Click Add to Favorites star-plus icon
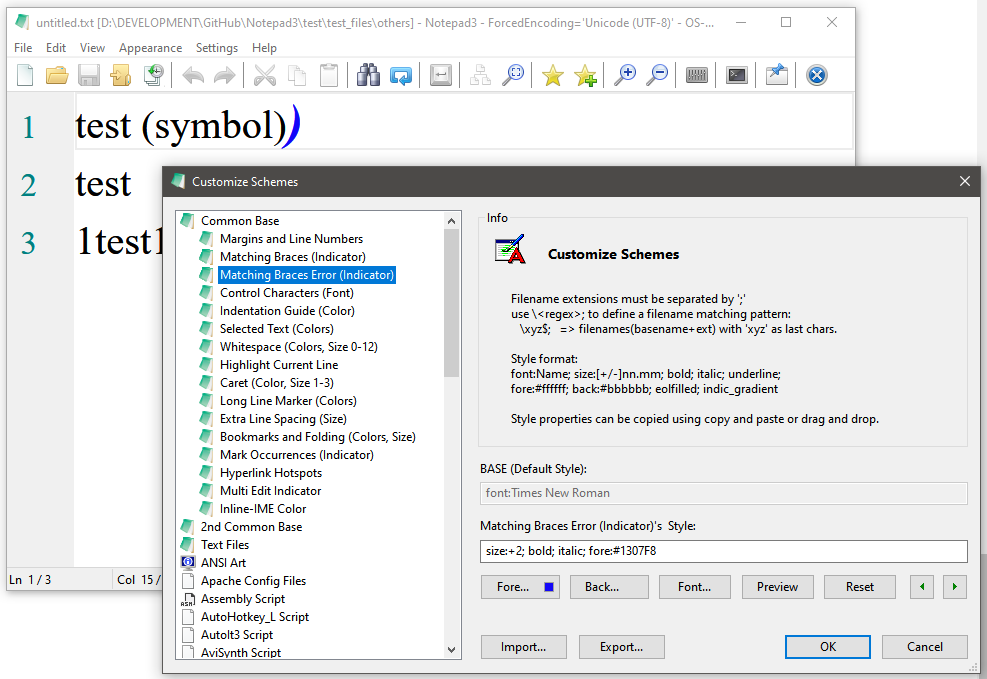The width and height of the screenshot is (987, 679). click(585, 76)
